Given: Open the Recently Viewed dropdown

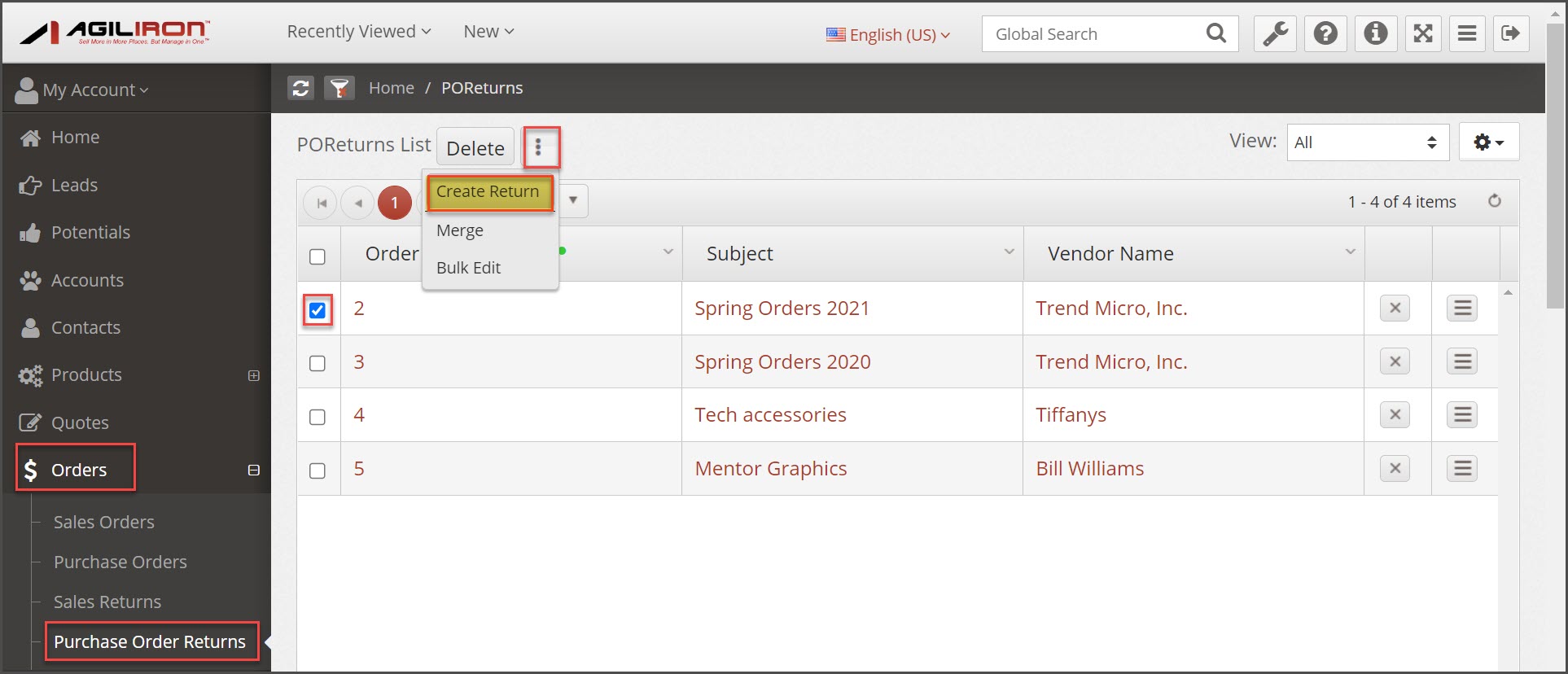Looking at the screenshot, I should pos(359,32).
